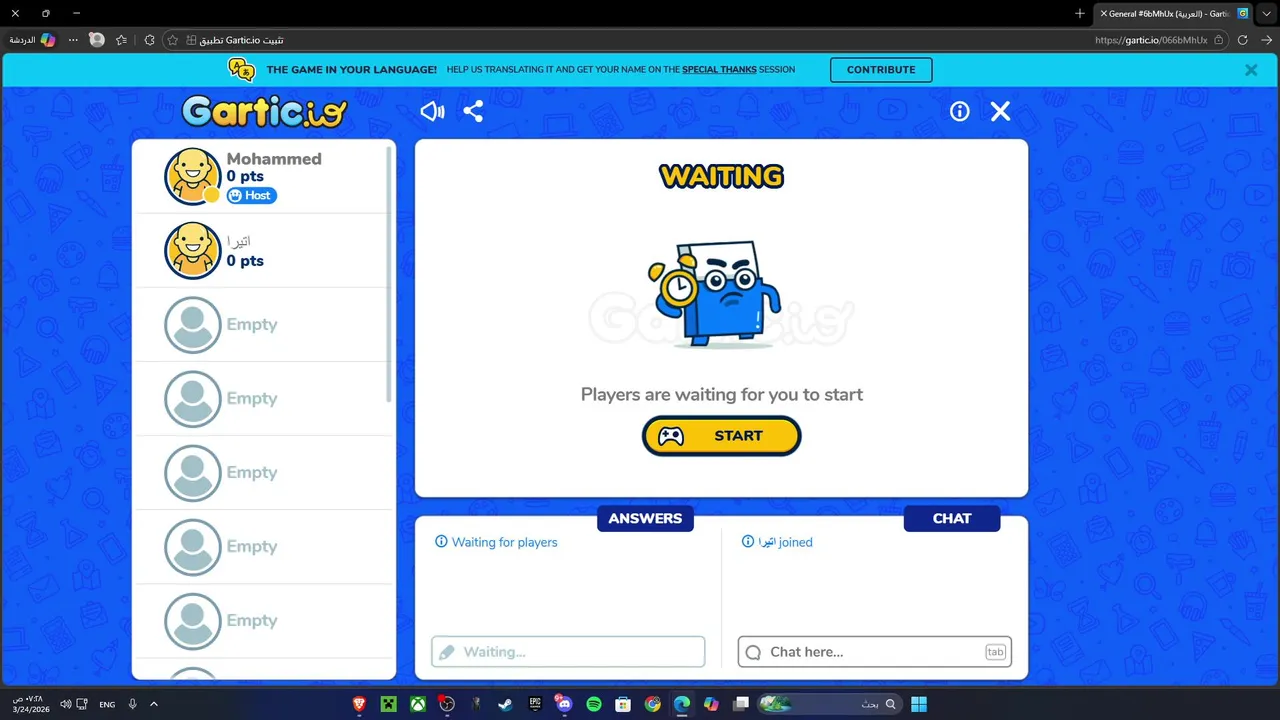Close the General #6bMhUx browser tab
Viewport: 1280px width, 720px height.
[1103, 14]
